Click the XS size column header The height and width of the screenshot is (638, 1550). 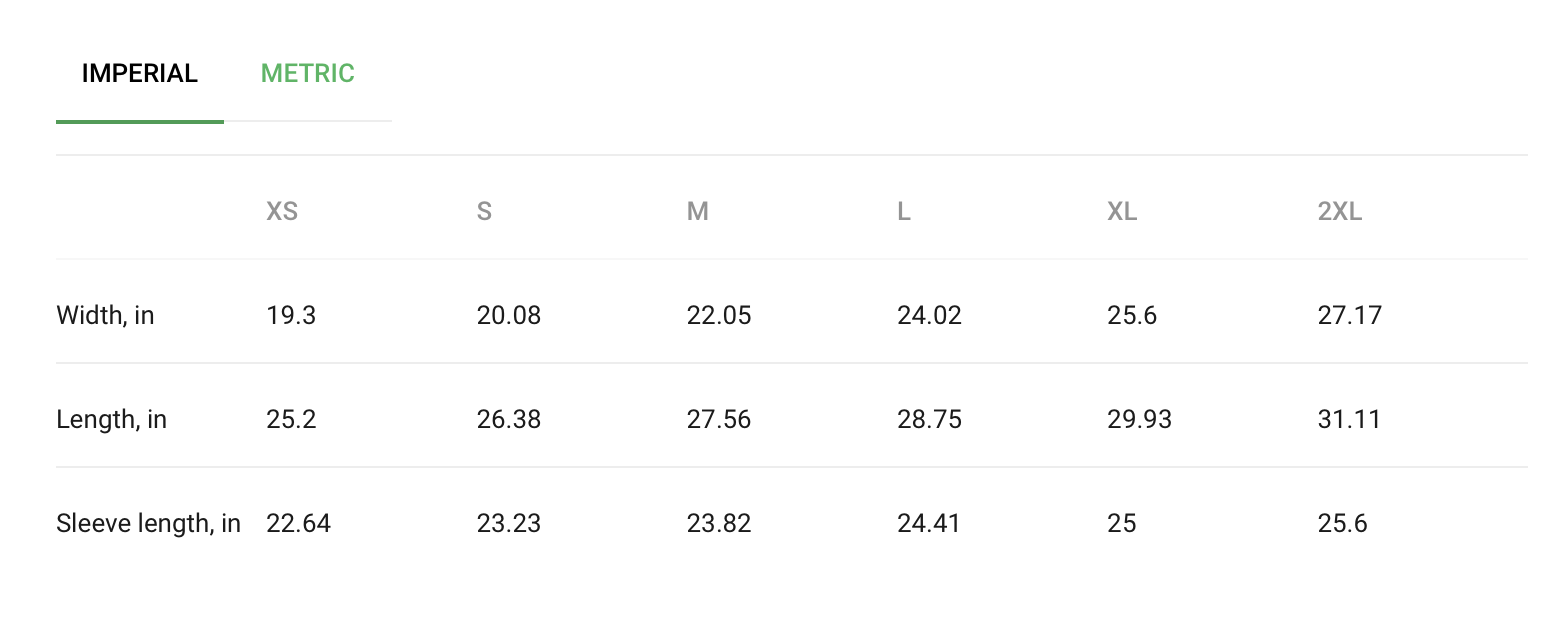(x=282, y=212)
